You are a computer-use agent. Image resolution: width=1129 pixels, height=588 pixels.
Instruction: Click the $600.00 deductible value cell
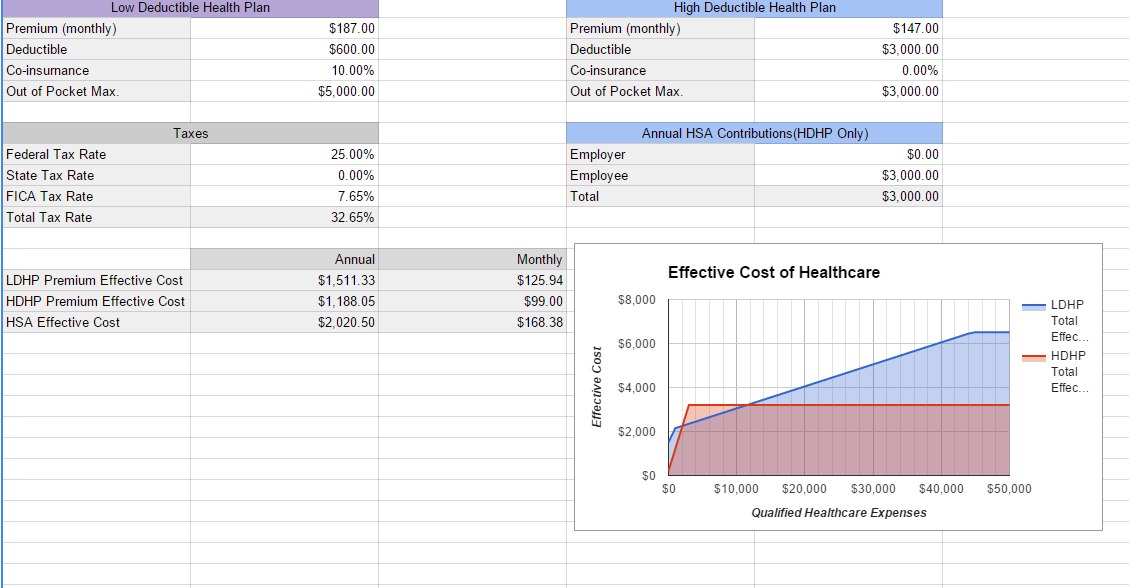[x=284, y=49]
